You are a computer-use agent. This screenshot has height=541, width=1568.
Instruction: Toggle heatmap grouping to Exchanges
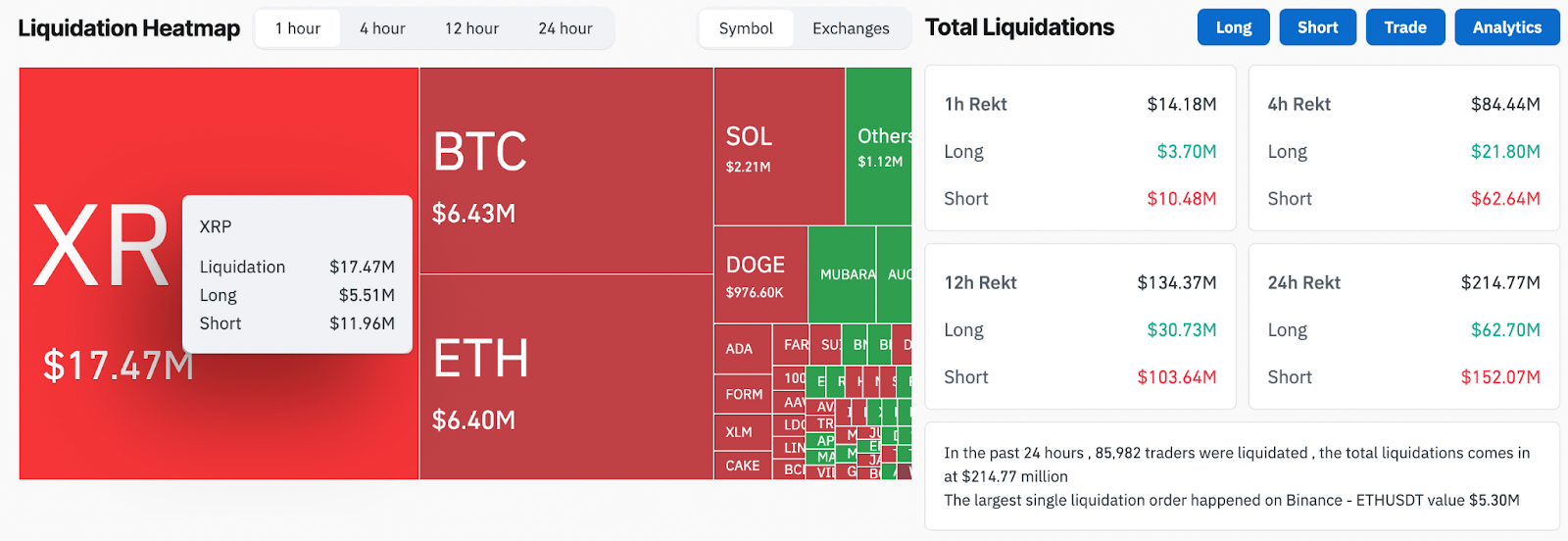pos(851,28)
